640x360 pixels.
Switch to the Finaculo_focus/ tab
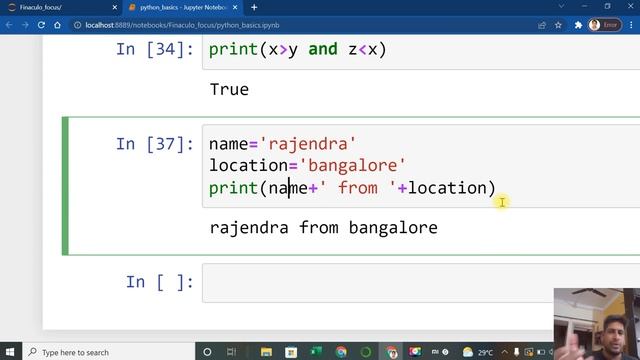(61, 7)
